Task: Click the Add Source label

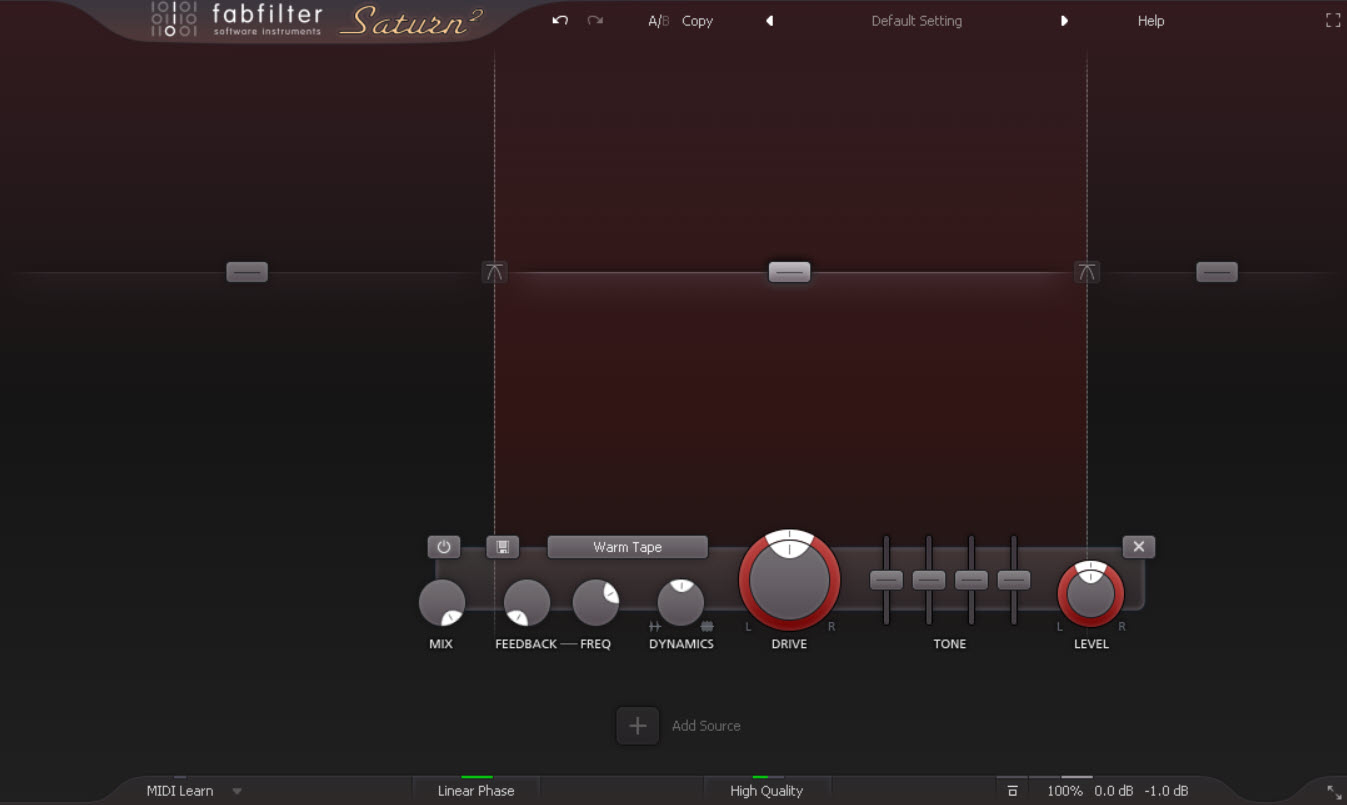Action: click(x=706, y=726)
